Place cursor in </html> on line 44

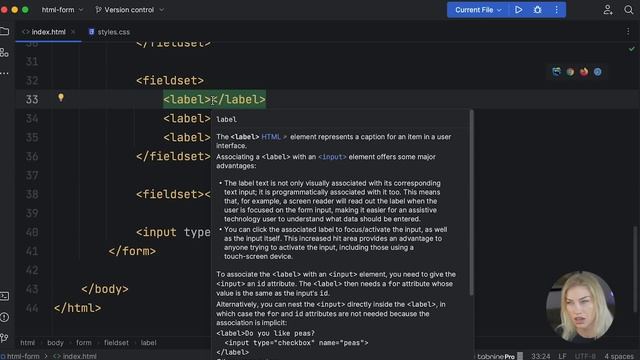[x=78, y=308]
